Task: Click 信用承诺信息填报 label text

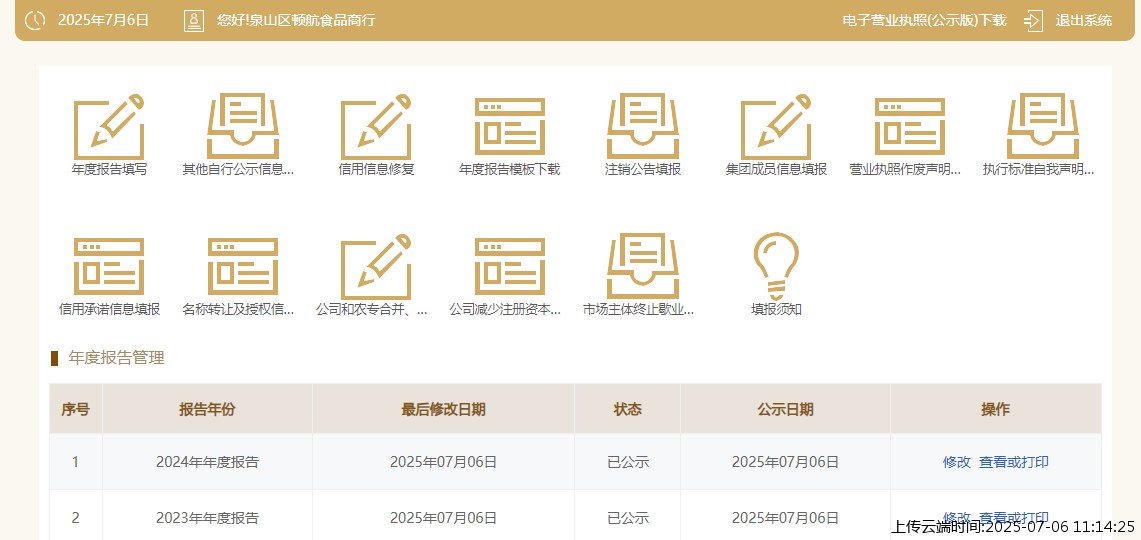Action: click(x=109, y=309)
